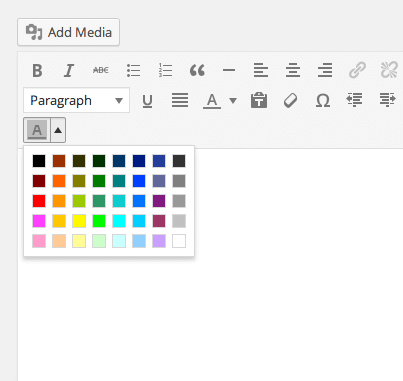Image resolution: width=403 pixels, height=381 pixels.
Task: Choose the lime green-yellow swatch
Action: [79, 201]
